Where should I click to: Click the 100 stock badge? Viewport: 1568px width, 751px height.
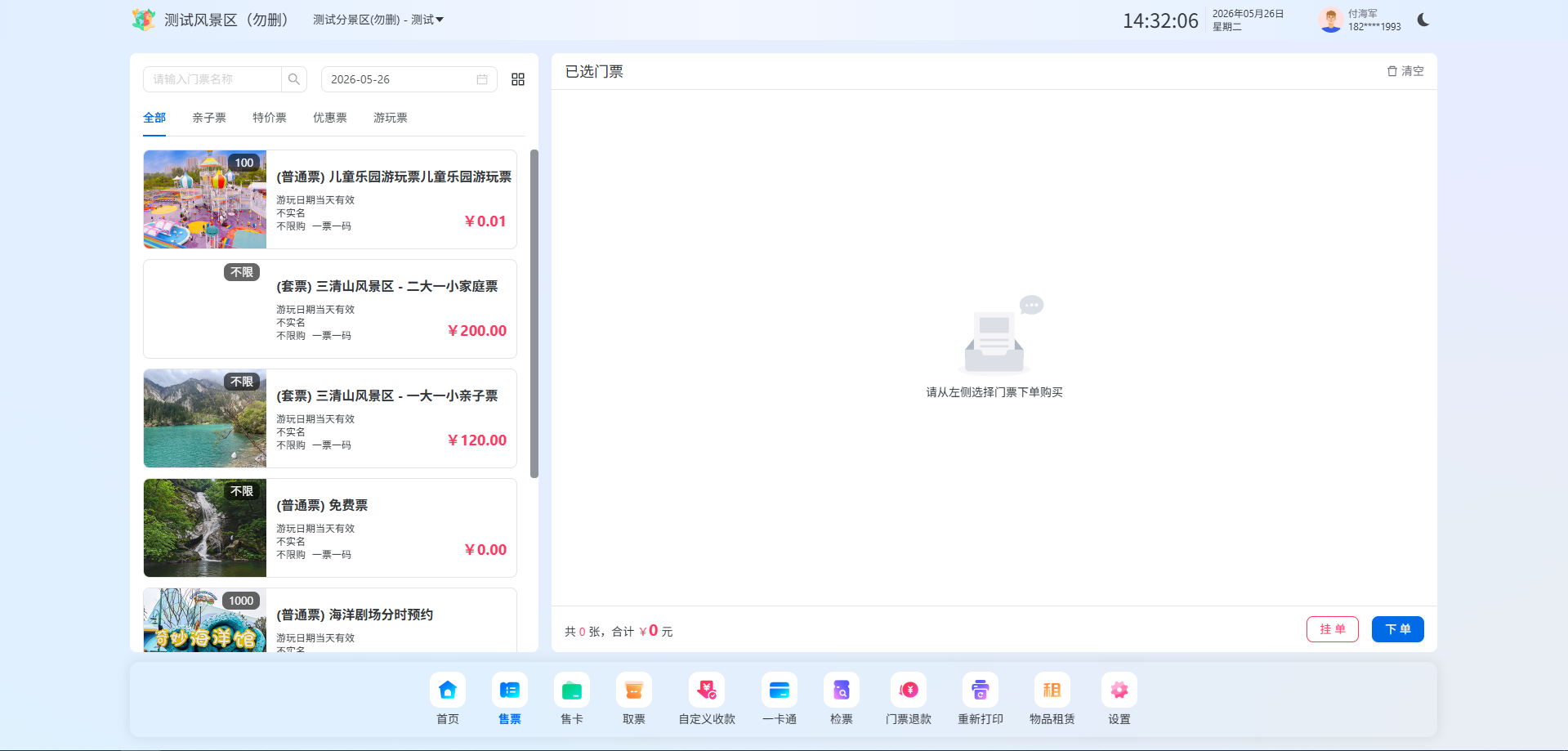[243, 163]
